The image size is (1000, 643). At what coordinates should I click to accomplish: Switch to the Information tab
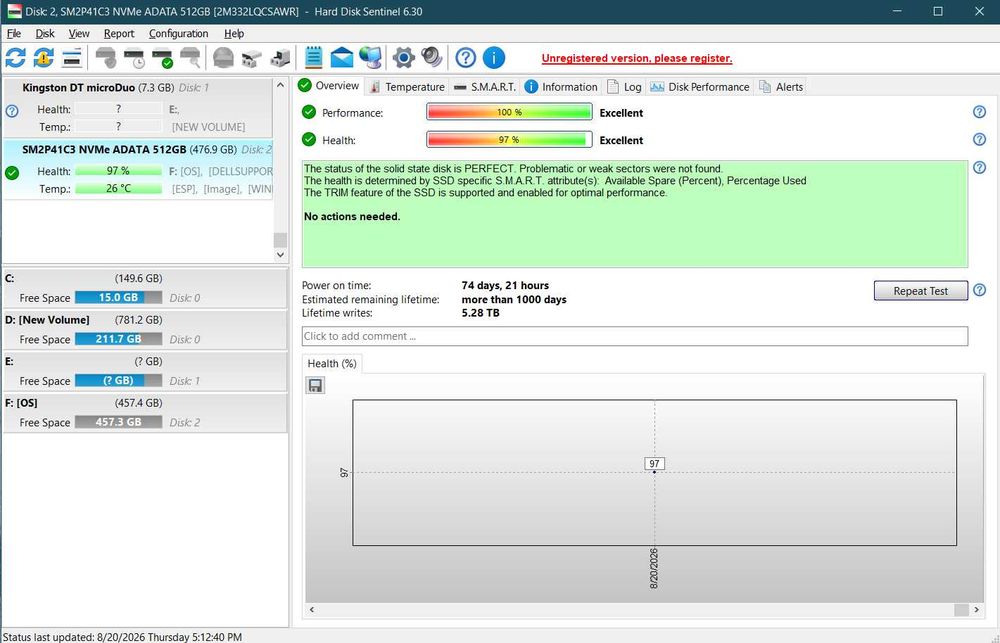[x=561, y=87]
